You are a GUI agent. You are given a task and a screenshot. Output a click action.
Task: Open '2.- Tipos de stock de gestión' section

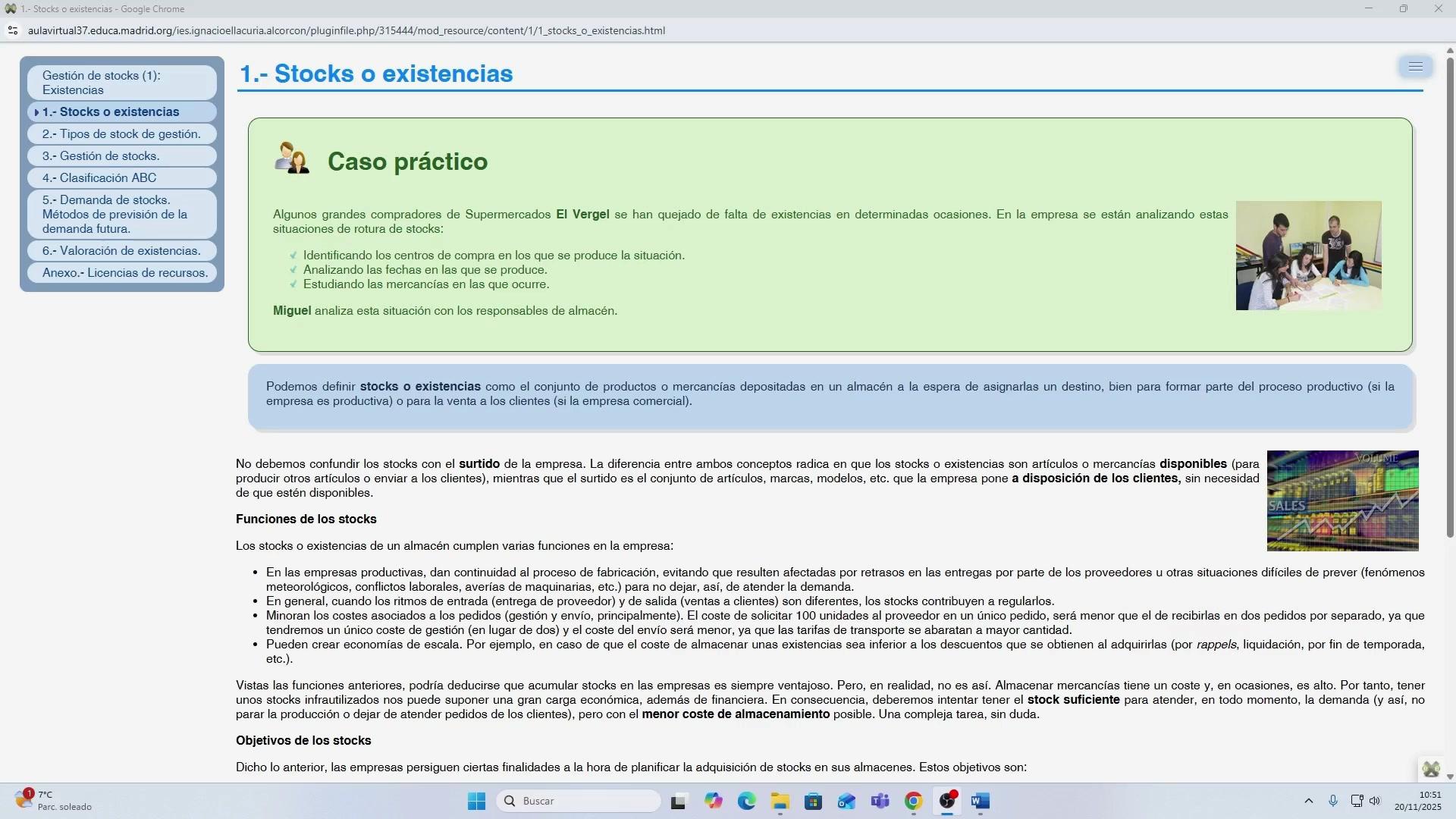coord(121,134)
